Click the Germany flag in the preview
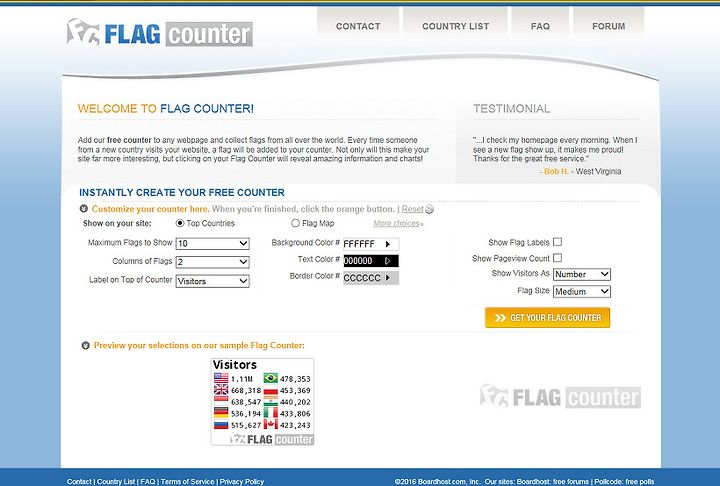Image resolution: width=720 pixels, height=486 pixels. coord(221,413)
